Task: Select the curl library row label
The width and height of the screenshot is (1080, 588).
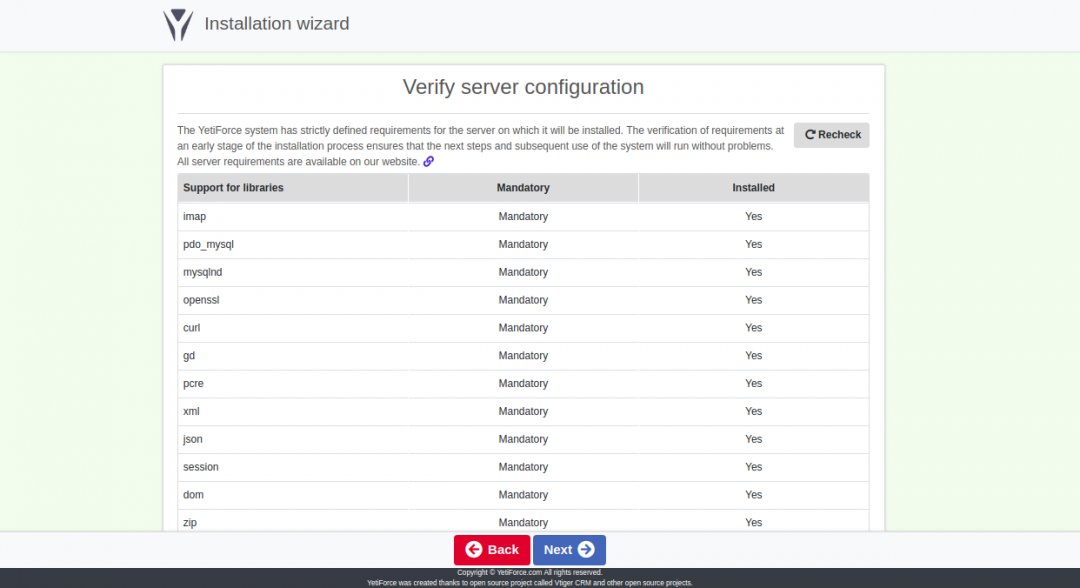Action: (x=192, y=328)
